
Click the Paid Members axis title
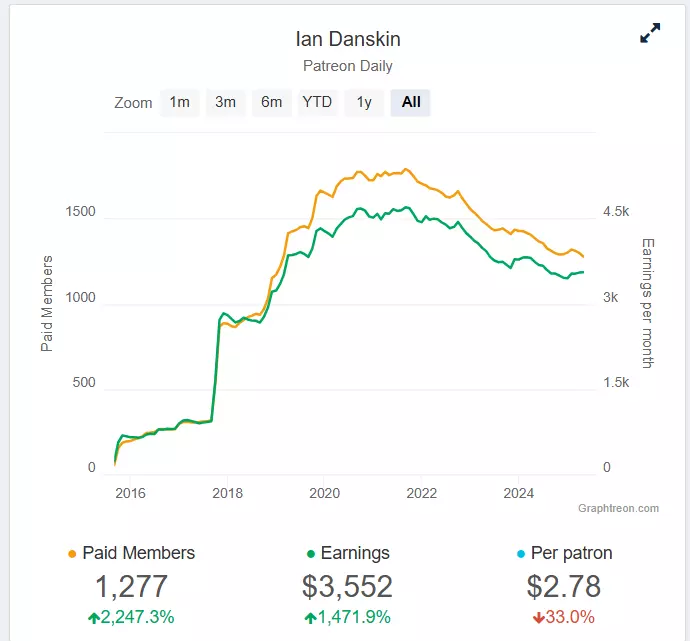click(47, 304)
